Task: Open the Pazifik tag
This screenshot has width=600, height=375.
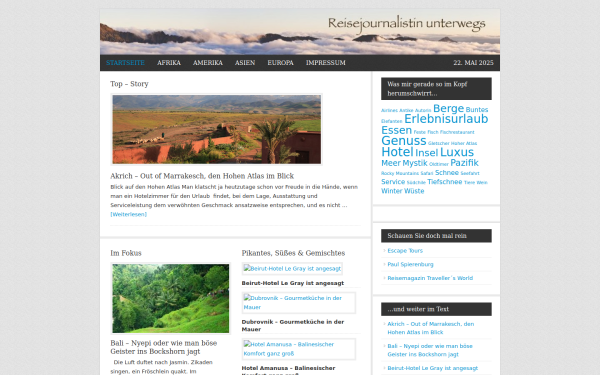Action: tap(465, 163)
